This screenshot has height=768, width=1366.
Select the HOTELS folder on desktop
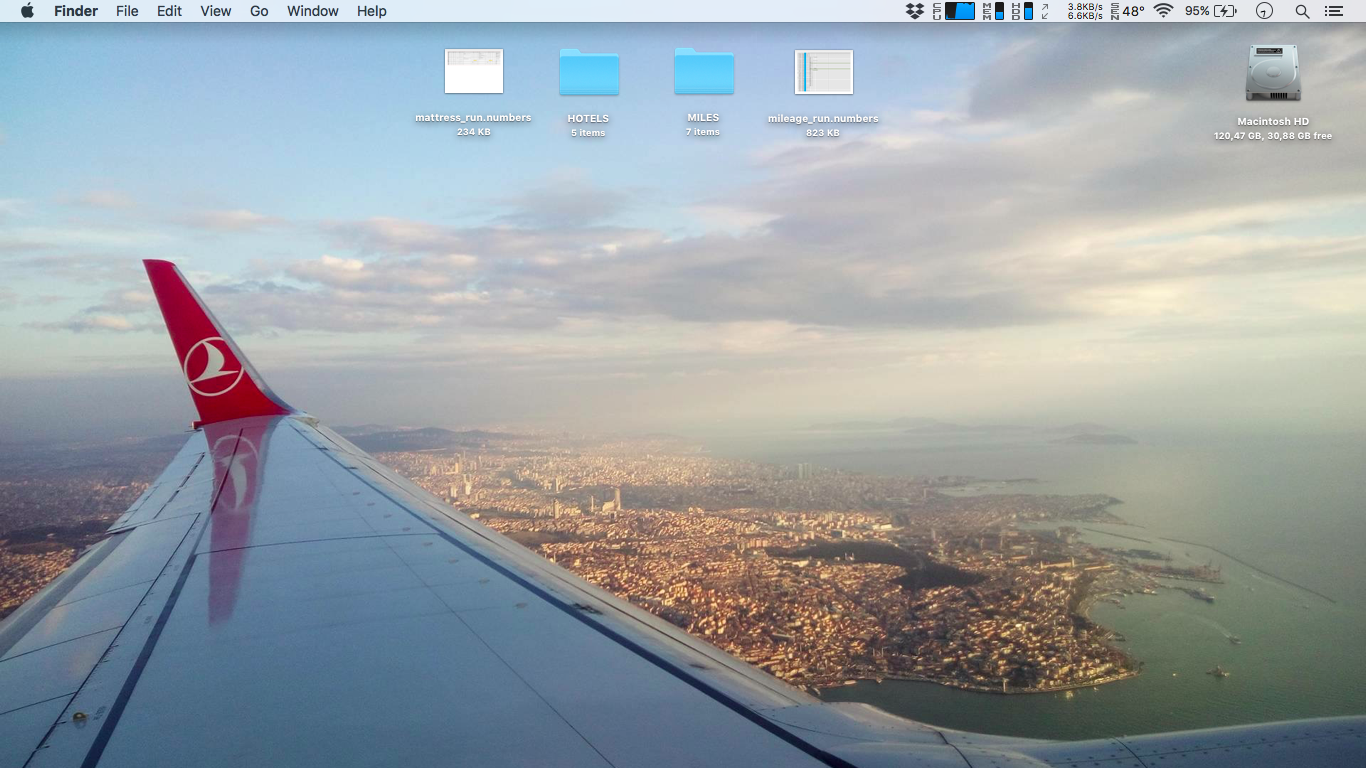coord(589,73)
